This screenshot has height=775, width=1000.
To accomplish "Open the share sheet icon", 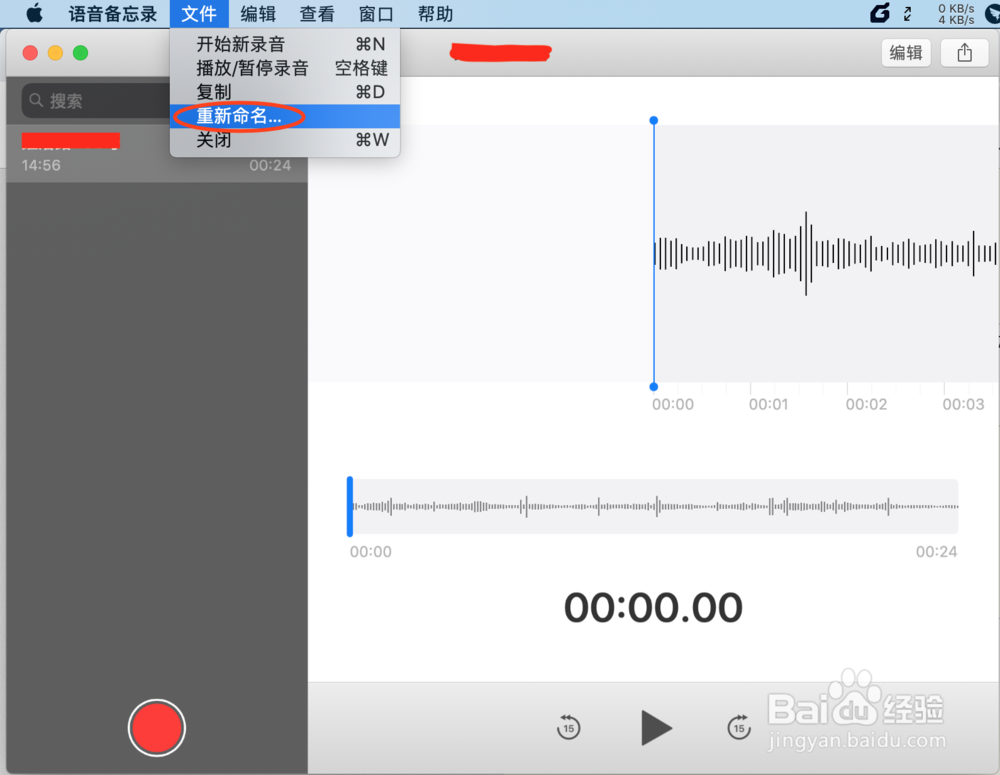I will [963, 52].
